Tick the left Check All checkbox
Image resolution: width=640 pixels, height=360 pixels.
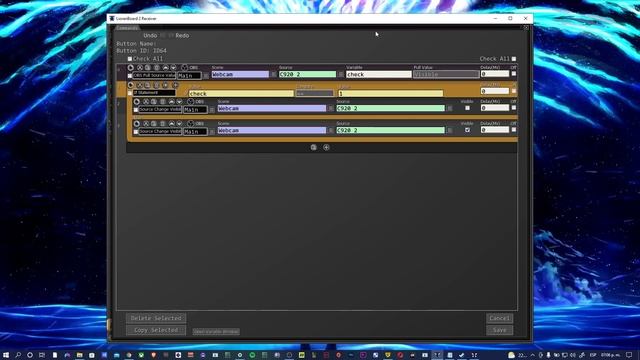click(x=130, y=59)
